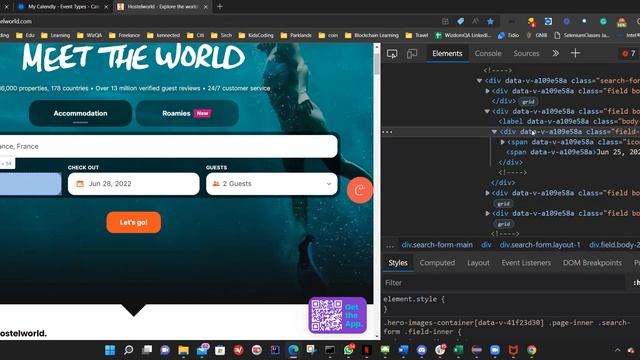640x360 pixels.
Task: Click the shopping price tag icon in address bar
Action: (460, 21)
